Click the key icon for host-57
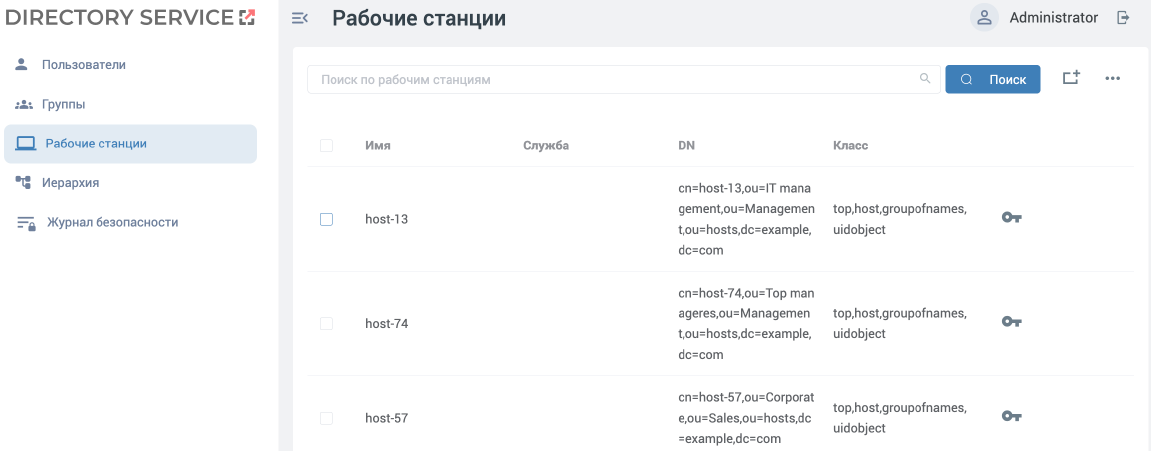1151x451 pixels. pos(1011,417)
